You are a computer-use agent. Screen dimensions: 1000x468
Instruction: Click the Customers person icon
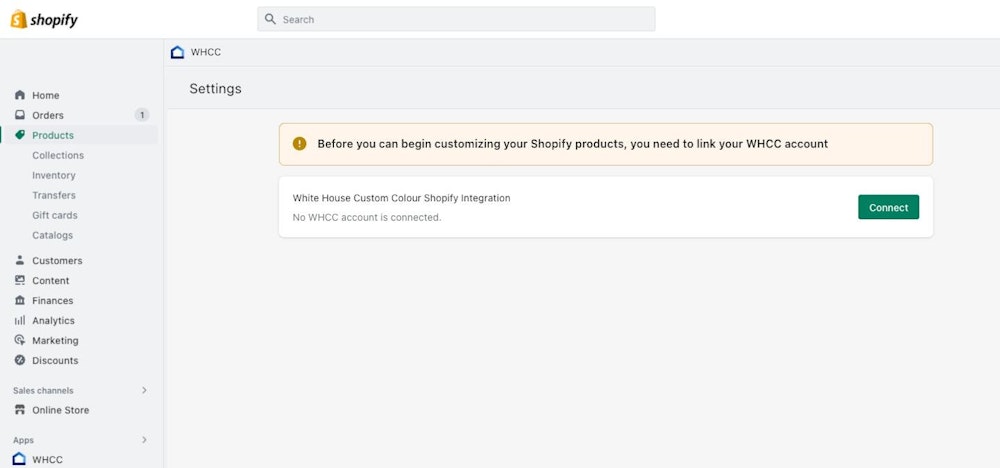20,260
